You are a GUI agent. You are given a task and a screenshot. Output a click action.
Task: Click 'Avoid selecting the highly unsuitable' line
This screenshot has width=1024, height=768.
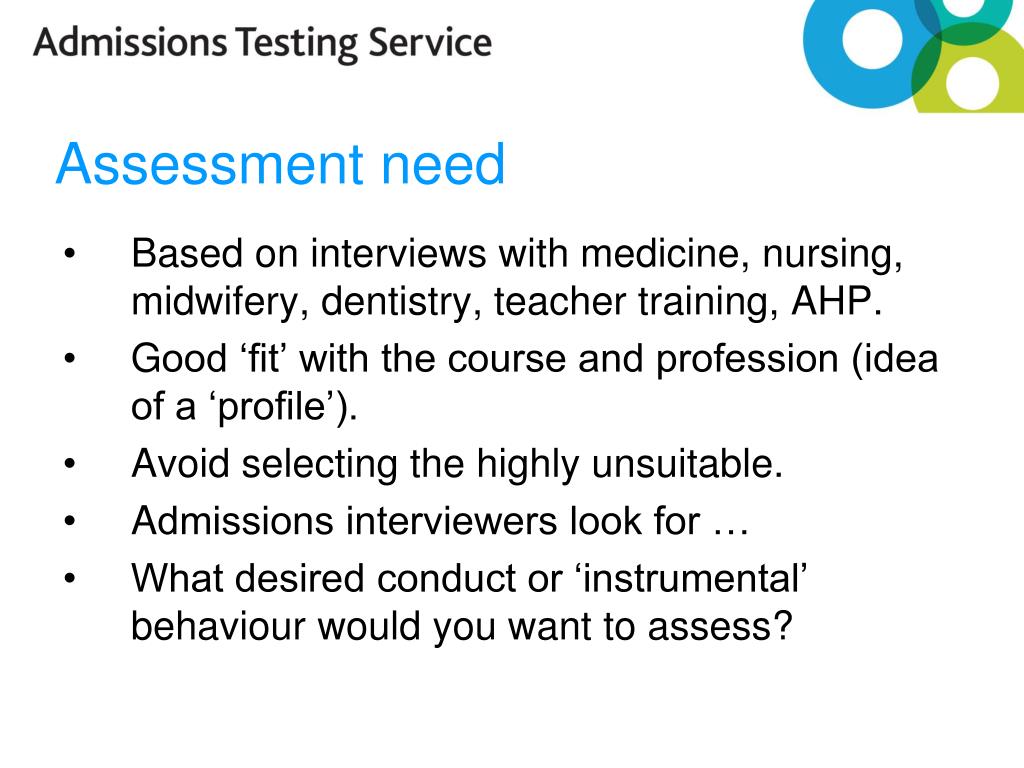pos(457,464)
